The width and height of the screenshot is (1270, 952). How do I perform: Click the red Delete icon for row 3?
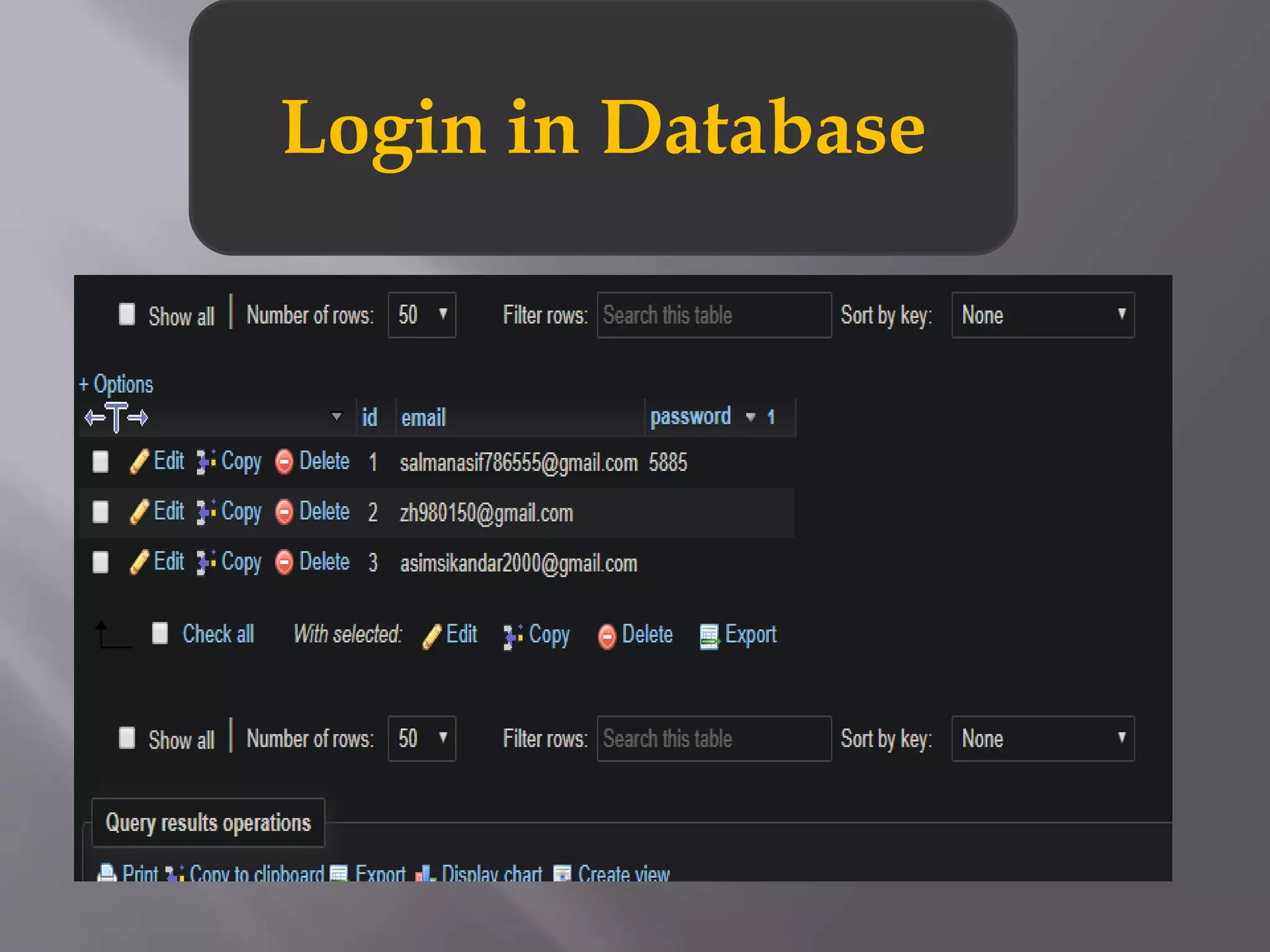pos(284,563)
